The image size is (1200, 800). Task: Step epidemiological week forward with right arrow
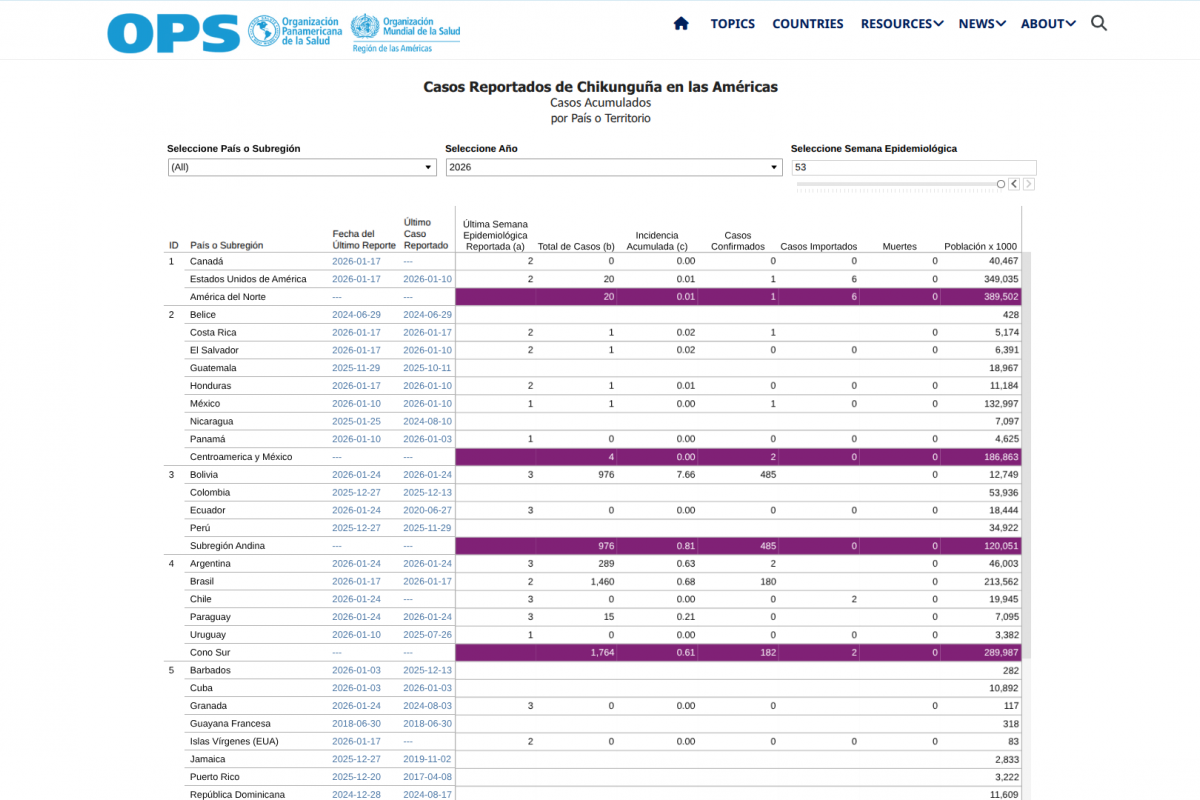(1029, 184)
